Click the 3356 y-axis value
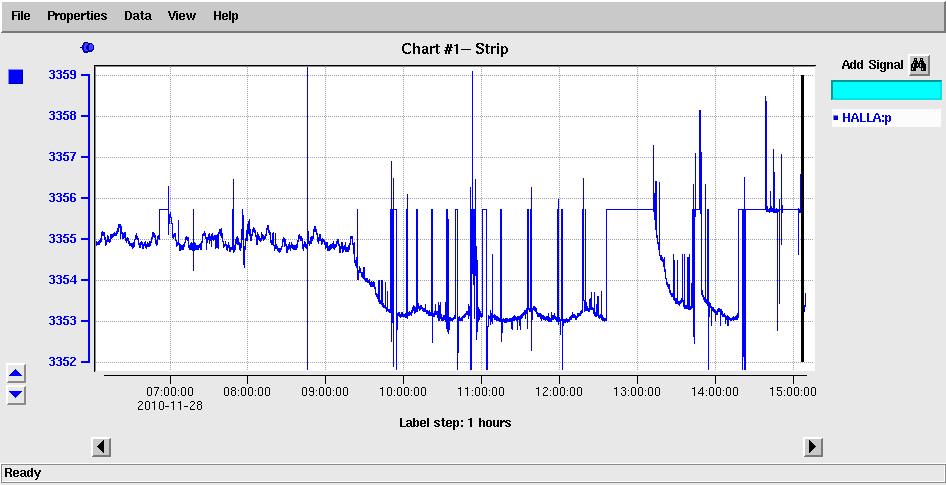Viewport: 946px width, 485px height. pyautogui.click(x=62, y=198)
